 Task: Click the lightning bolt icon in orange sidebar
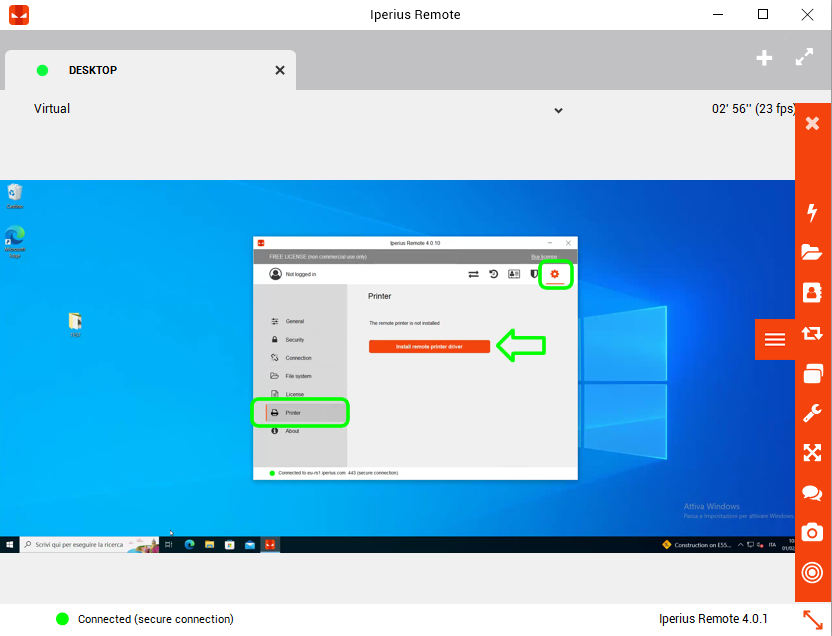(812, 213)
